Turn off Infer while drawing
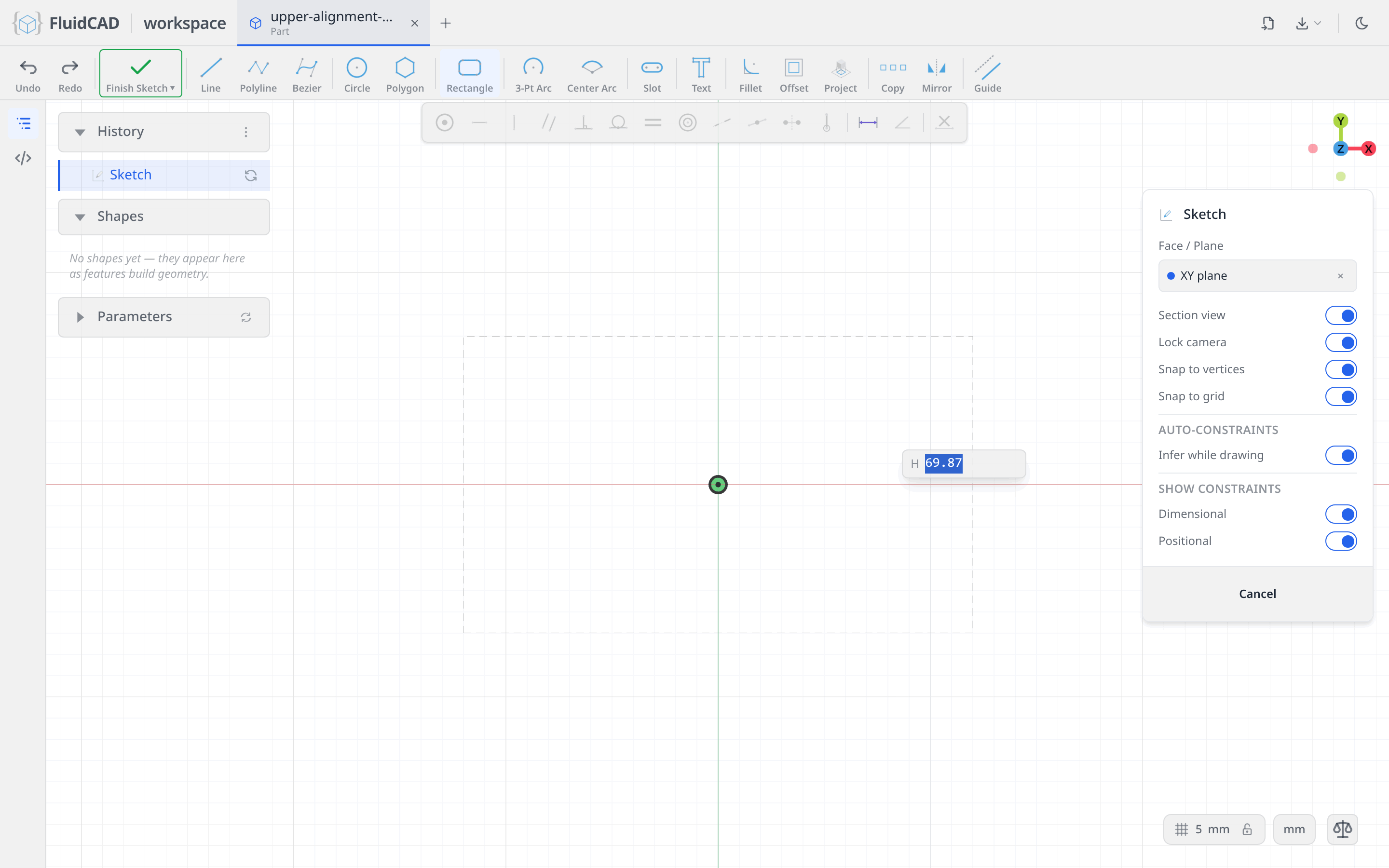The image size is (1389, 868). tap(1340, 455)
